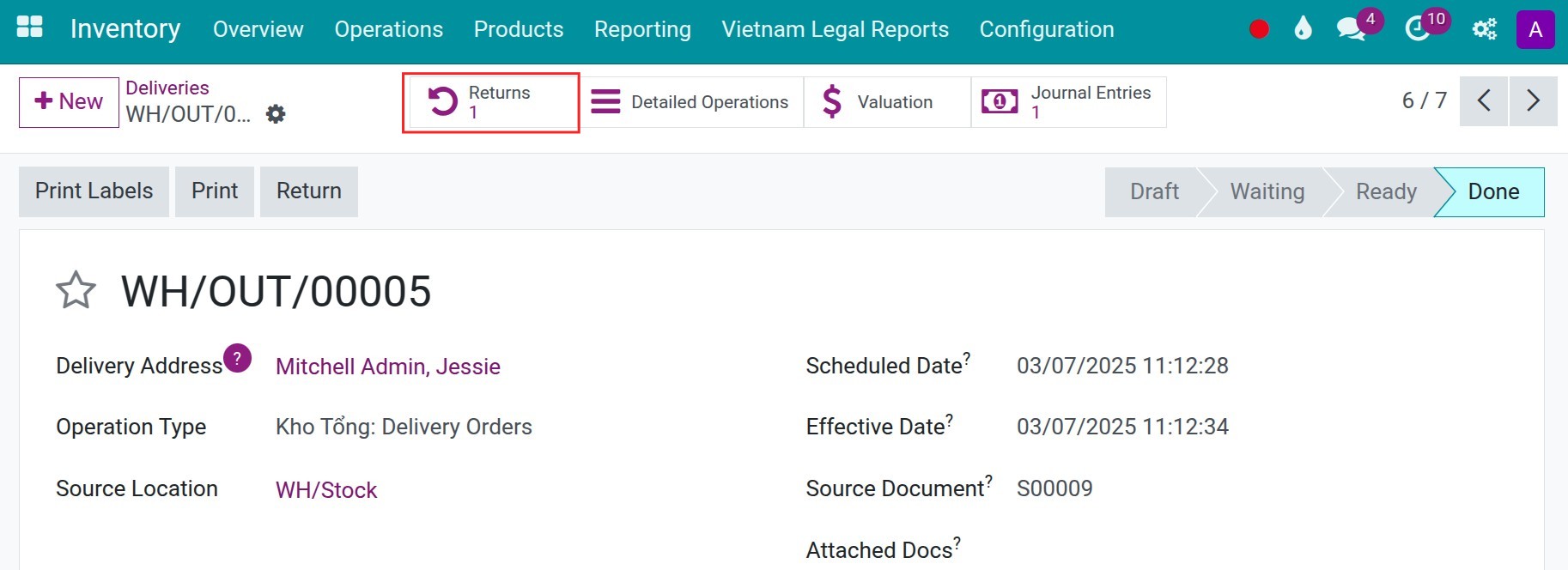Viewport: 1568px width, 570px height.
Task: Go to next record arrow
Action: tap(1534, 101)
